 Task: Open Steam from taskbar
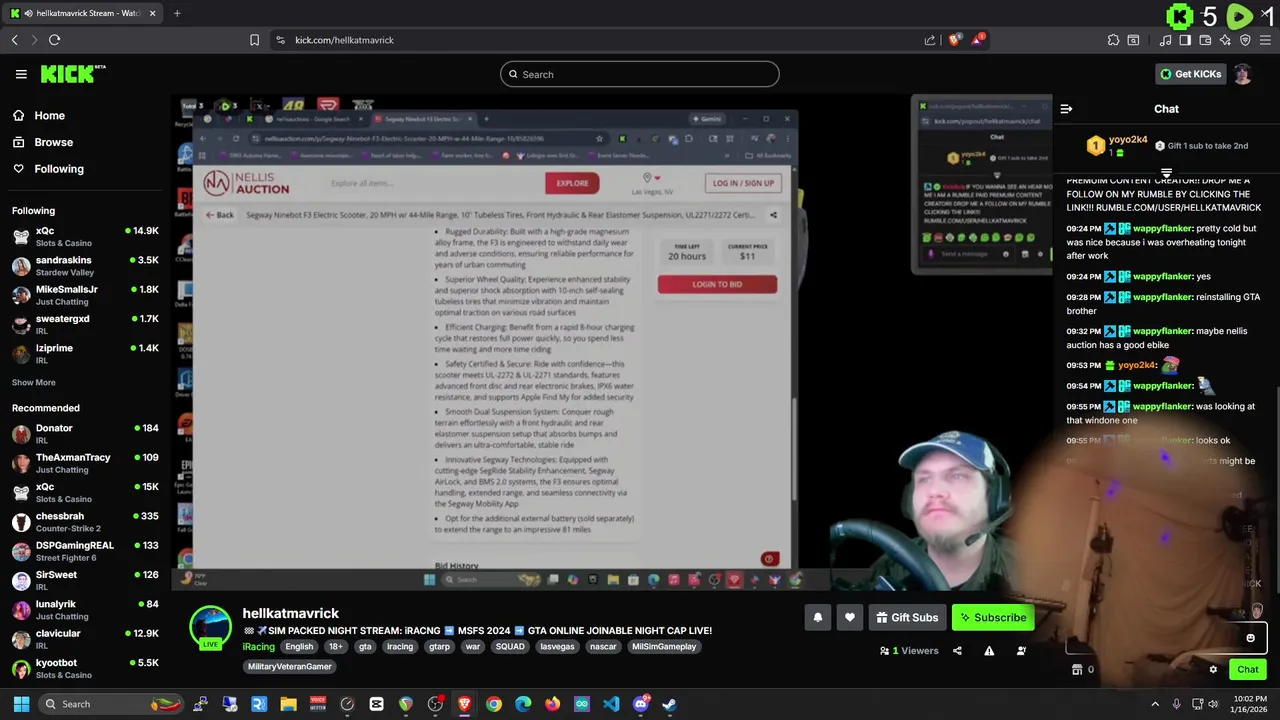tap(669, 704)
